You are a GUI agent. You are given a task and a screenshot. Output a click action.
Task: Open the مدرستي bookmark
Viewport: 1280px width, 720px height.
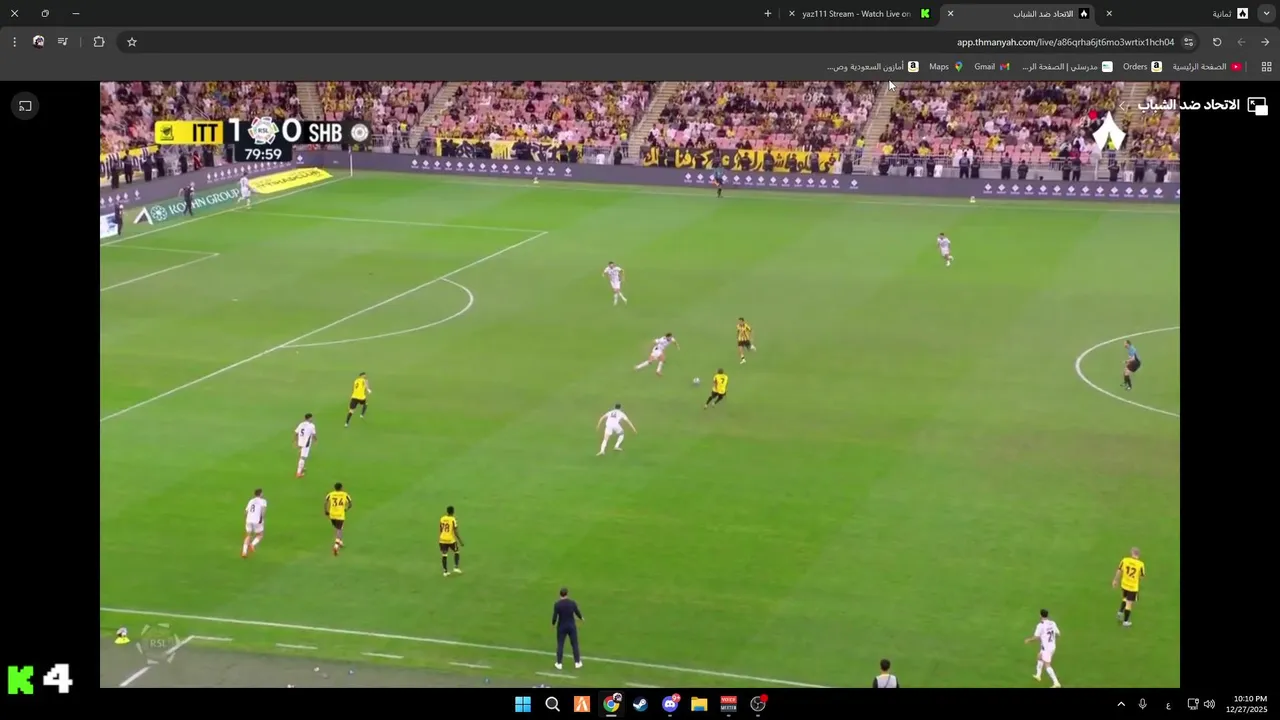pos(1067,67)
